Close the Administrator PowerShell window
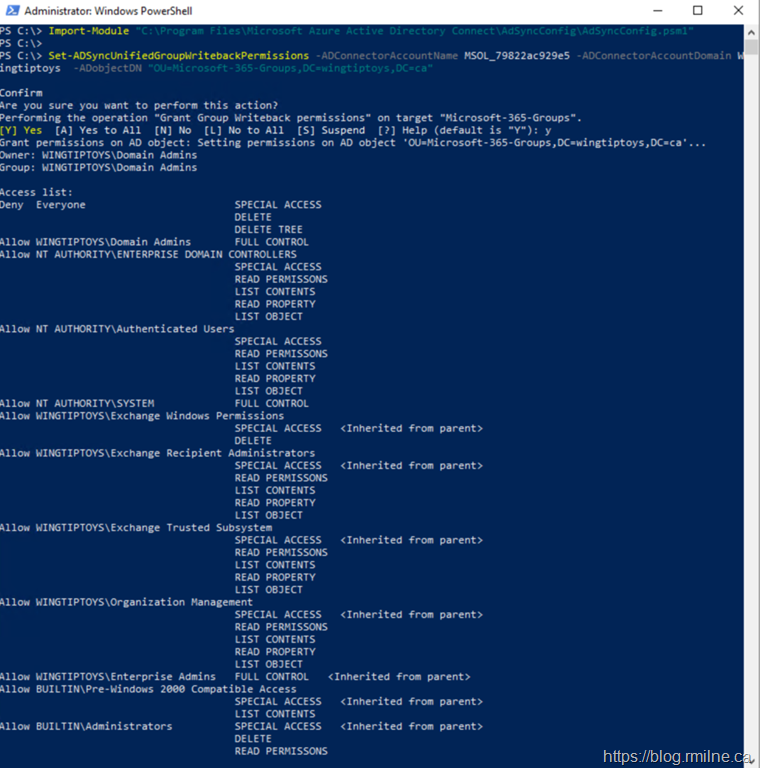 [x=741, y=11]
